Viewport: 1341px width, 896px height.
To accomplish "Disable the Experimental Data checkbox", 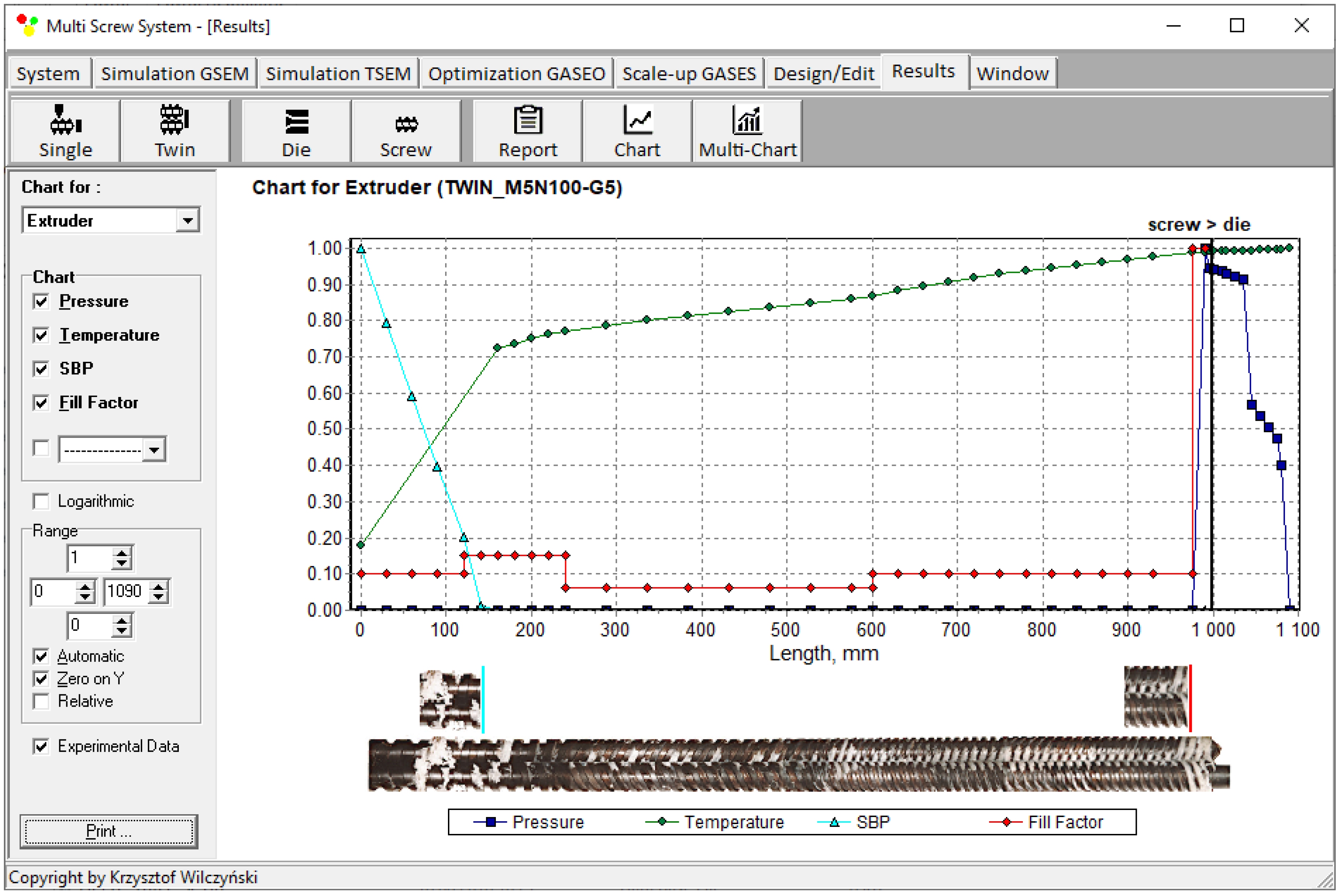I will pos(41,746).
